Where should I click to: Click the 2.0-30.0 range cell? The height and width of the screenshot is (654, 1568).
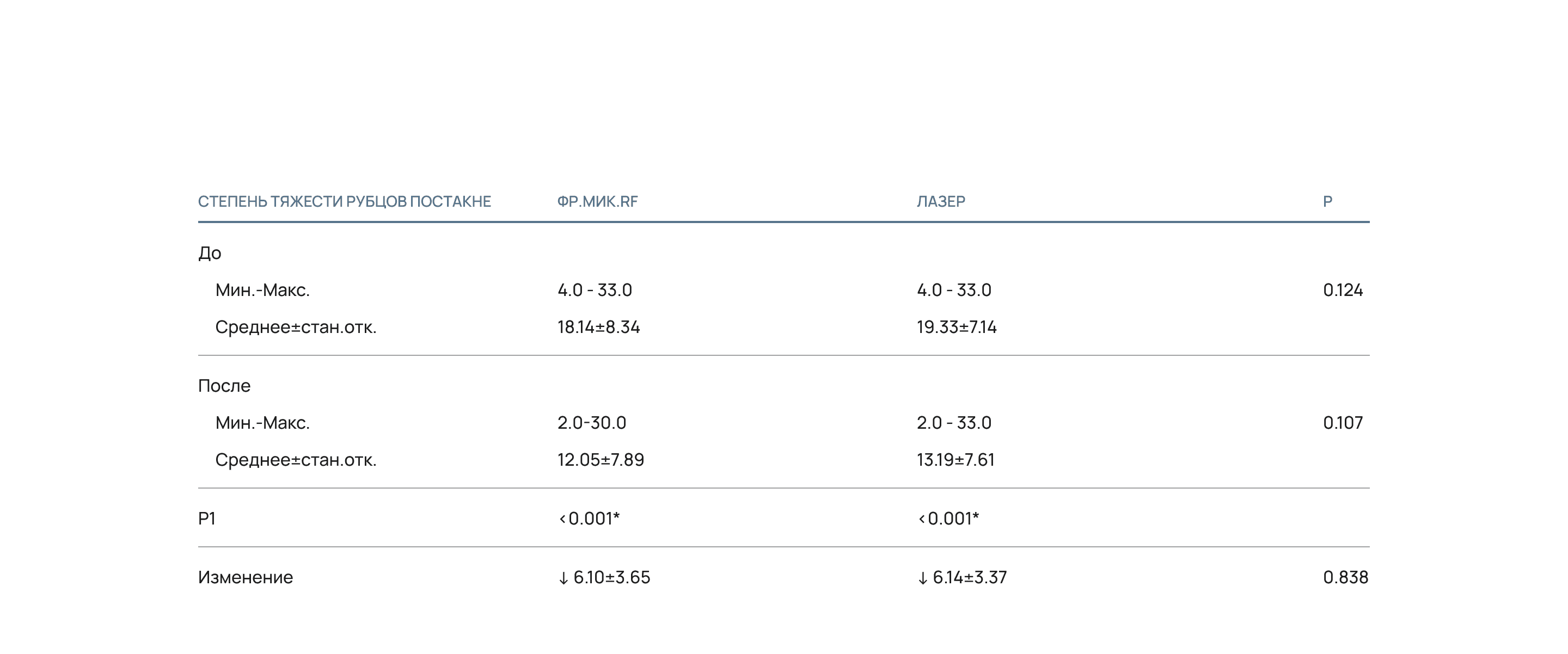click(x=592, y=423)
